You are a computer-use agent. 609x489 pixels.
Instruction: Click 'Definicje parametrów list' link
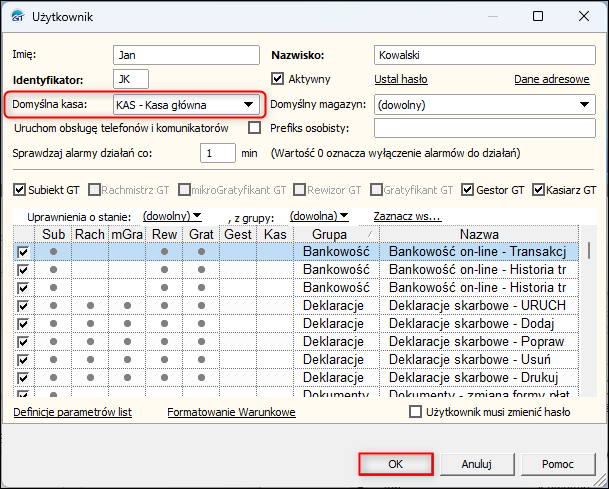coord(72,412)
